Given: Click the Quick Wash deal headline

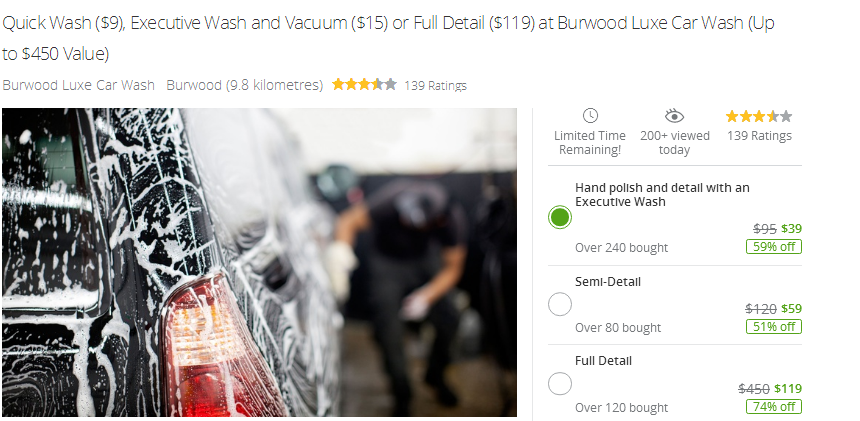Looking at the screenshot, I should click(x=388, y=38).
